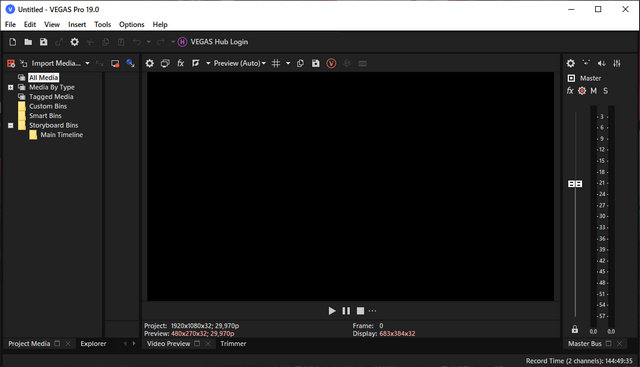The height and width of the screenshot is (367, 640).
Task: Save the project with the main toolbar floppy-disk icon
Action: 44,42
